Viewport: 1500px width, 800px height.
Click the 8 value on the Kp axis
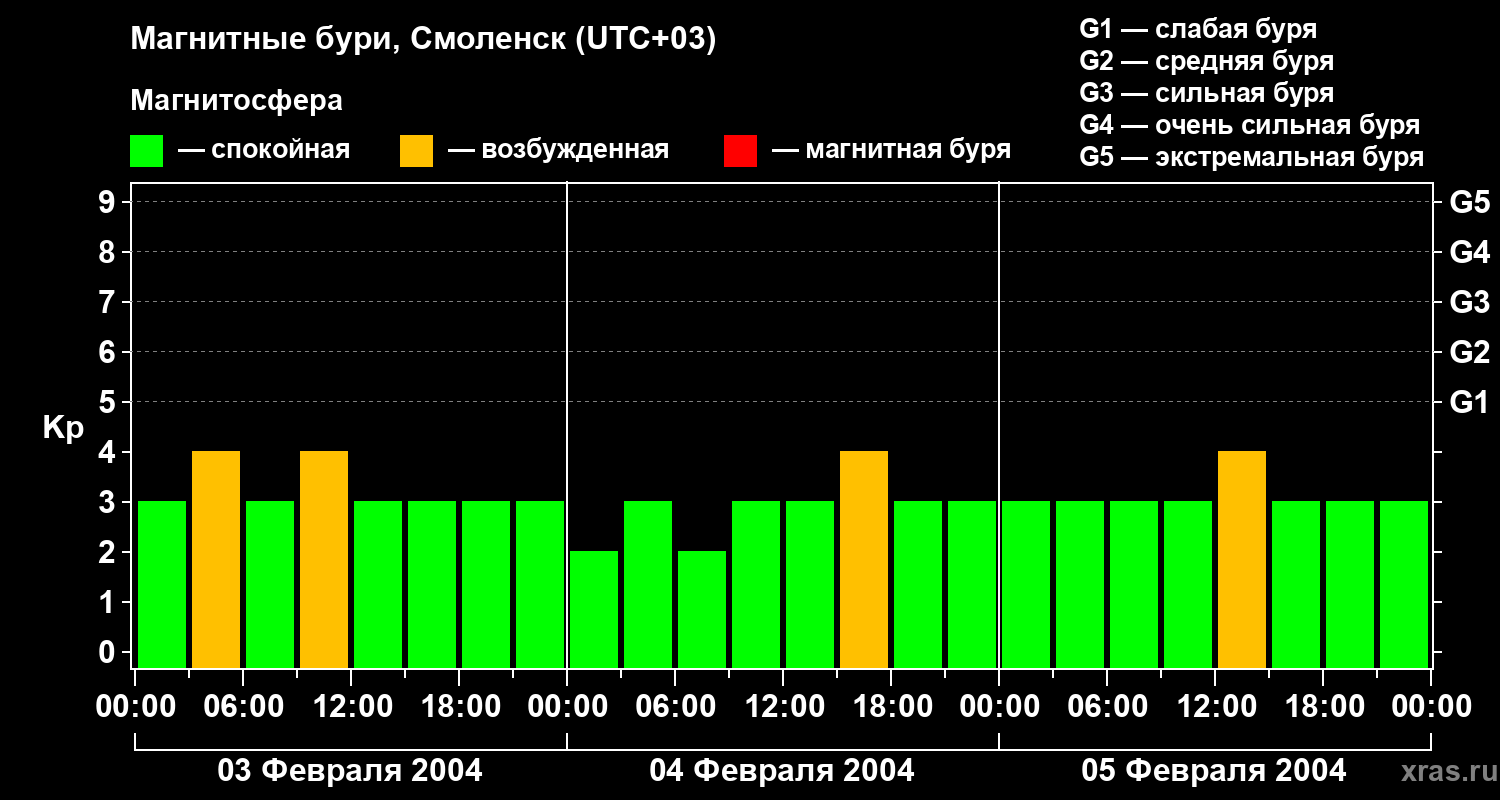pos(109,252)
